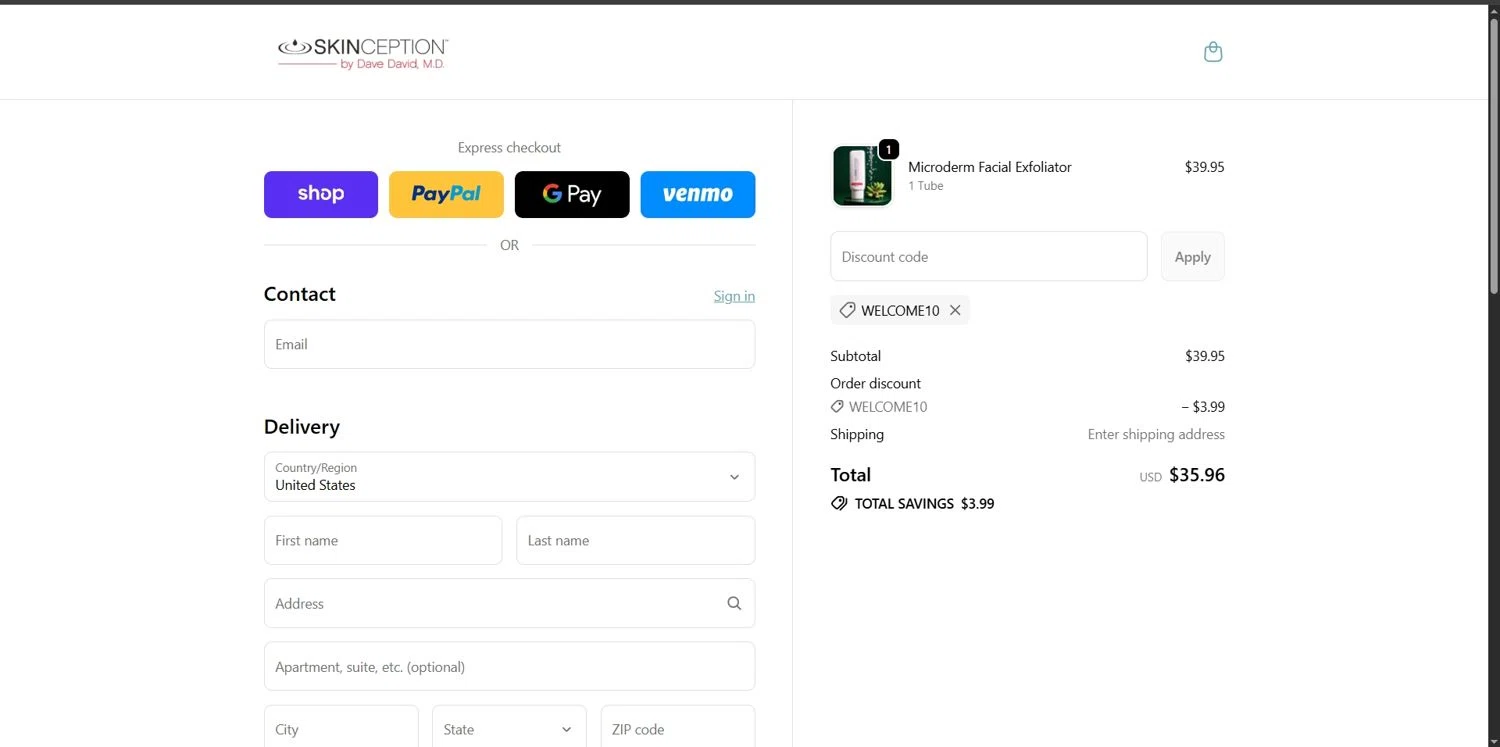Viewport: 1500px width, 747px height.
Task: Click the Apply discount button
Action: [1192, 256]
